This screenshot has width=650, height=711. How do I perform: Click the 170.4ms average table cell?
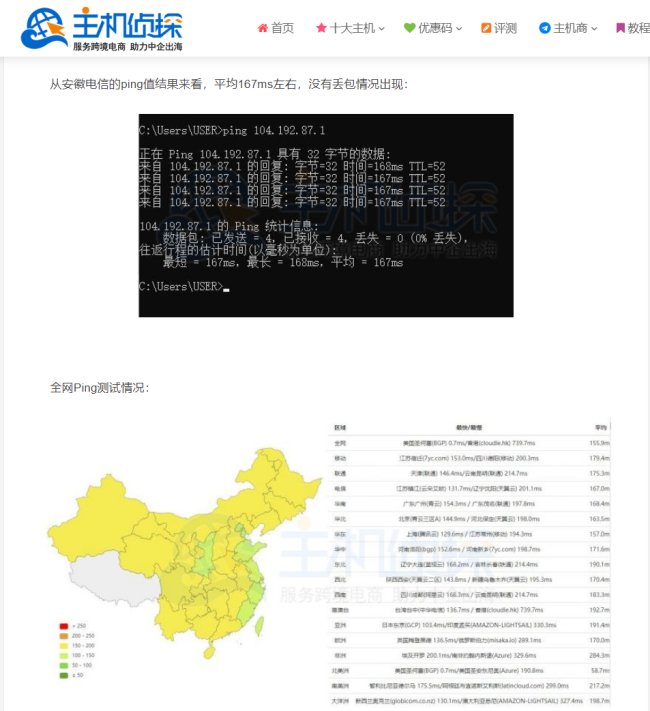pyautogui.click(x=599, y=580)
